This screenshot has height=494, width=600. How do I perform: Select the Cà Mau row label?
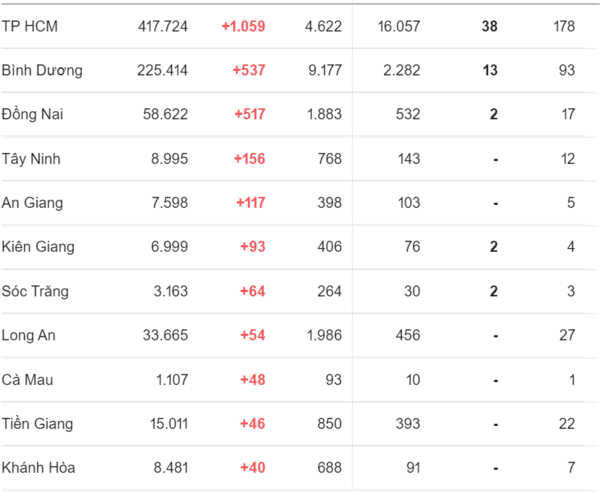coord(27,380)
